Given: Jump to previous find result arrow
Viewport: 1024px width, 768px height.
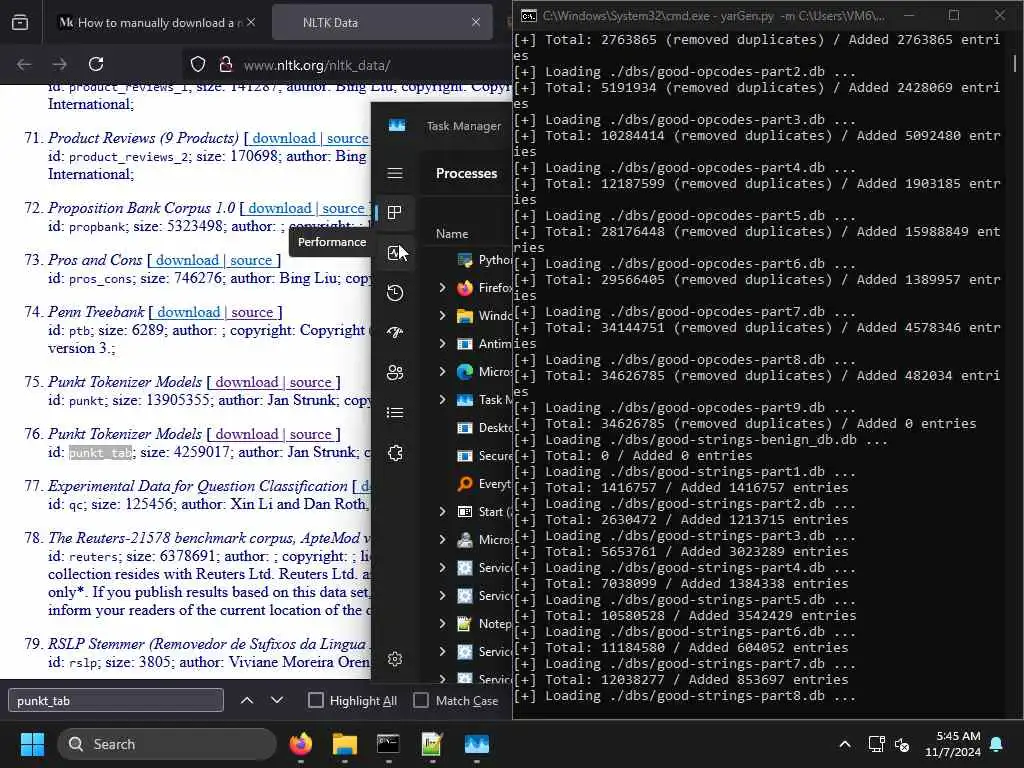Looking at the screenshot, I should pos(247,700).
